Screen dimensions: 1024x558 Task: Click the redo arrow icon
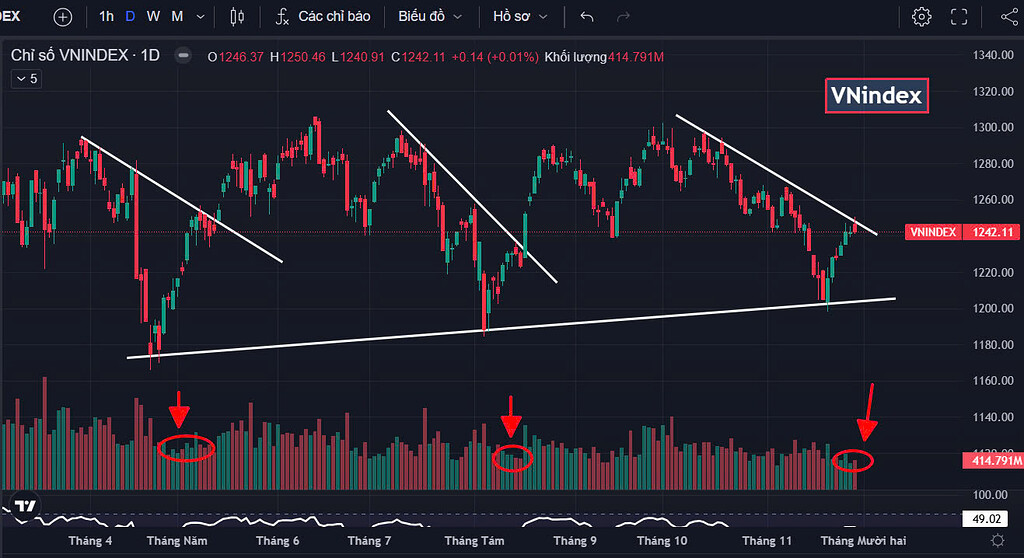[623, 17]
